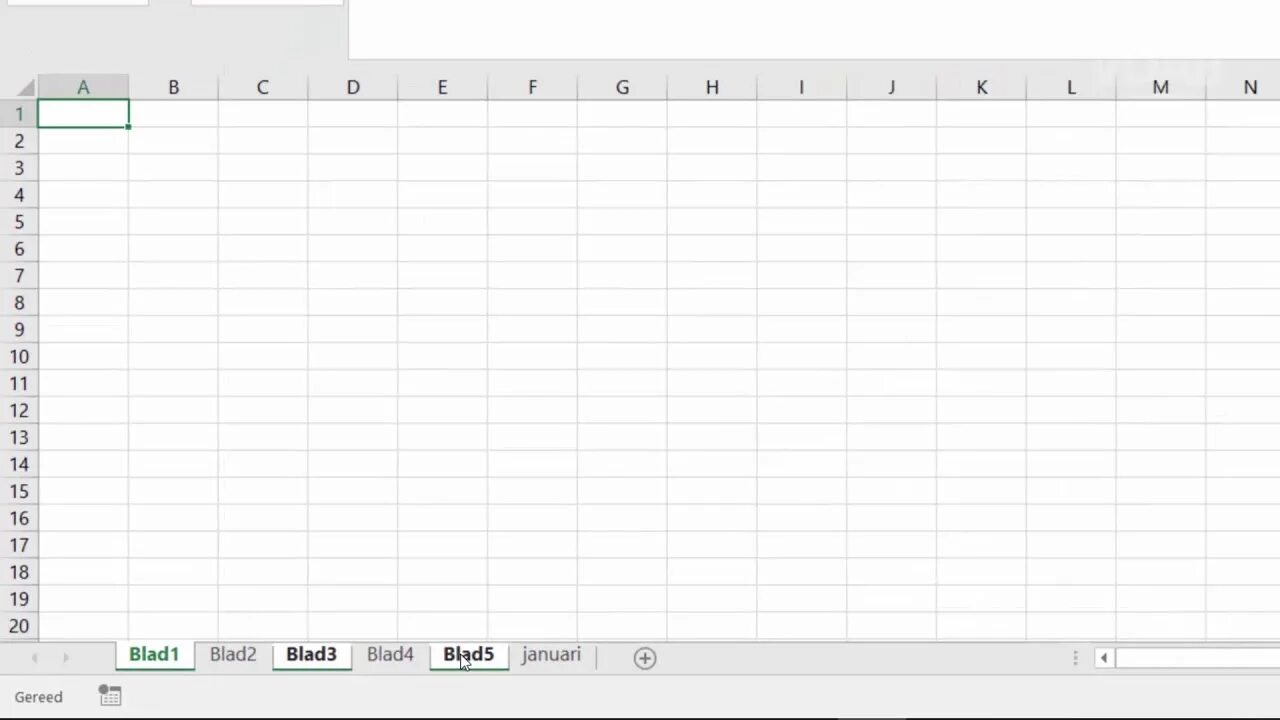Click the horizontal scrollbar track
This screenshot has width=1280, height=720.
(x=1198, y=658)
